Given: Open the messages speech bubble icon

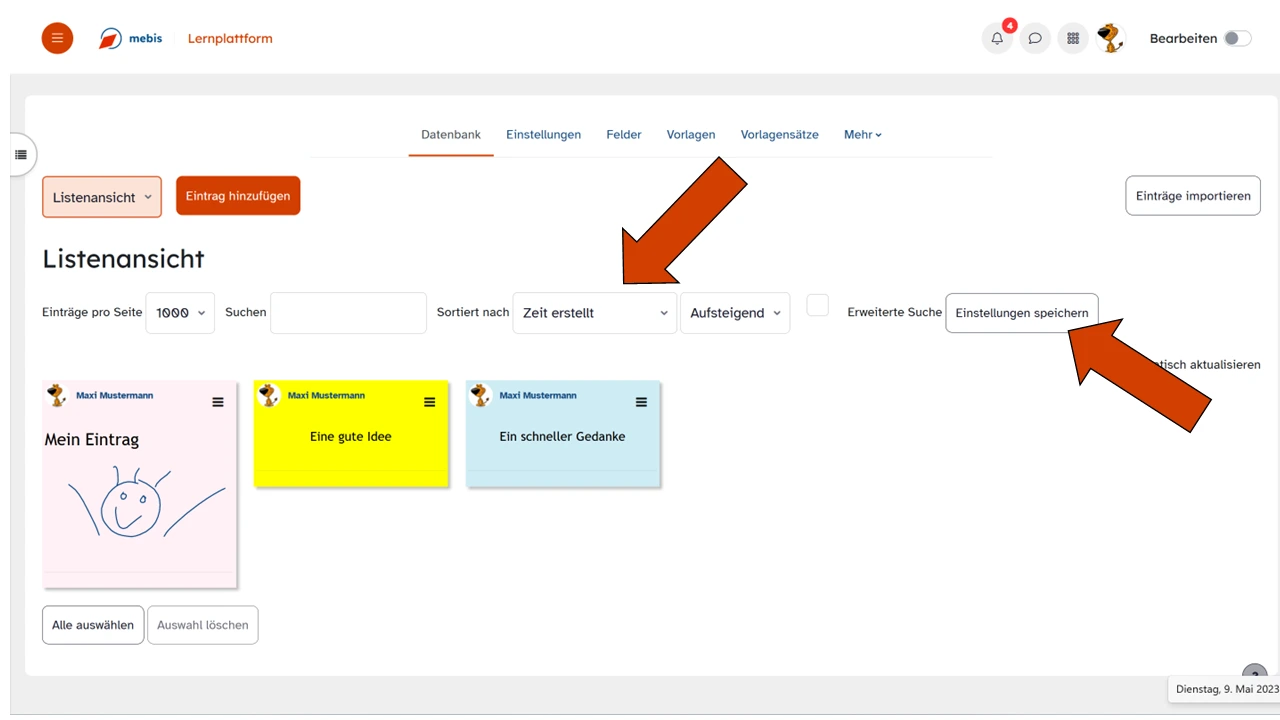Looking at the screenshot, I should pos(1035,38).
